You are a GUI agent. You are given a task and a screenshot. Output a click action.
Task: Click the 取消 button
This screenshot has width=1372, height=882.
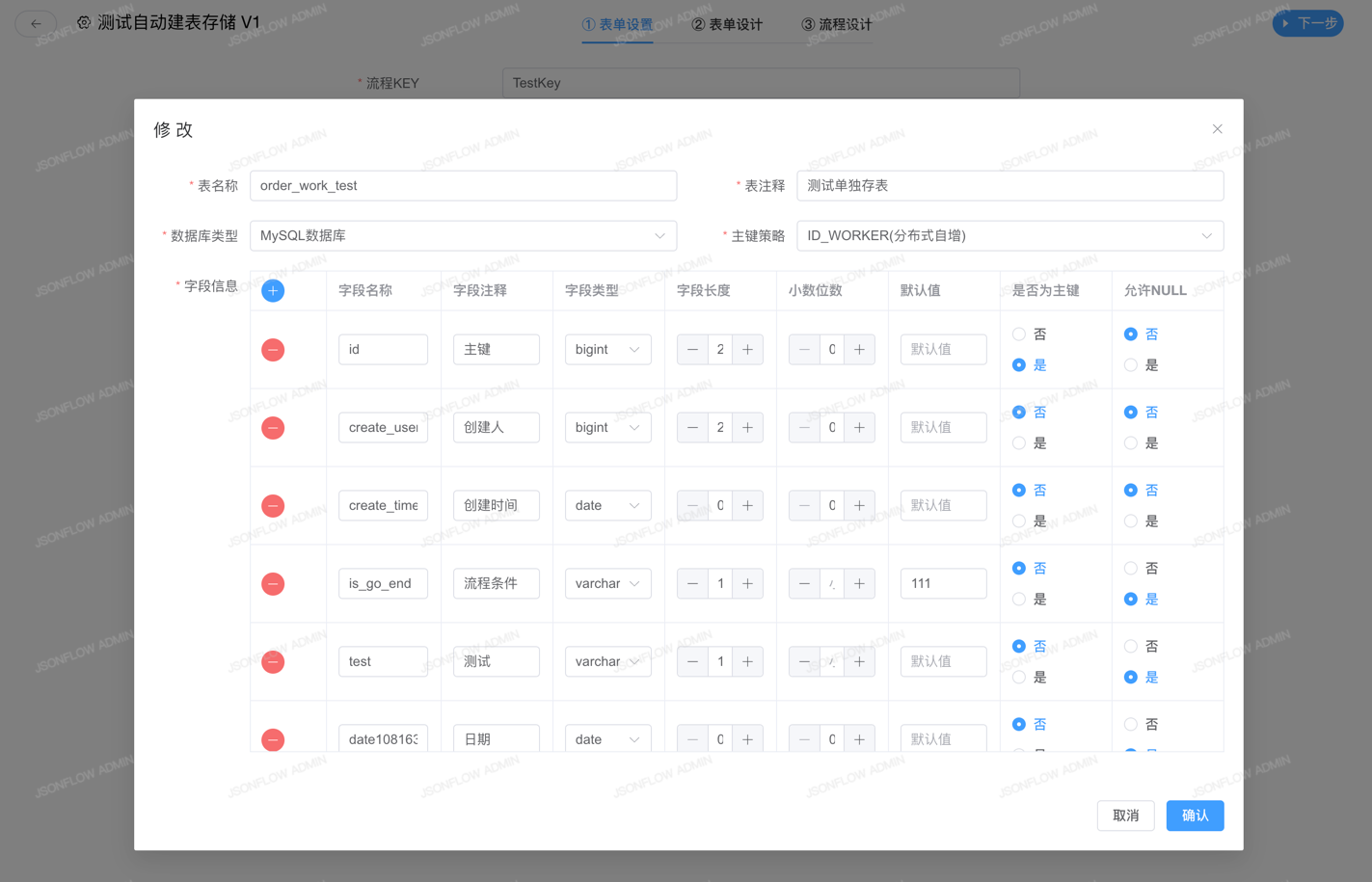[x=1125, y=815]
